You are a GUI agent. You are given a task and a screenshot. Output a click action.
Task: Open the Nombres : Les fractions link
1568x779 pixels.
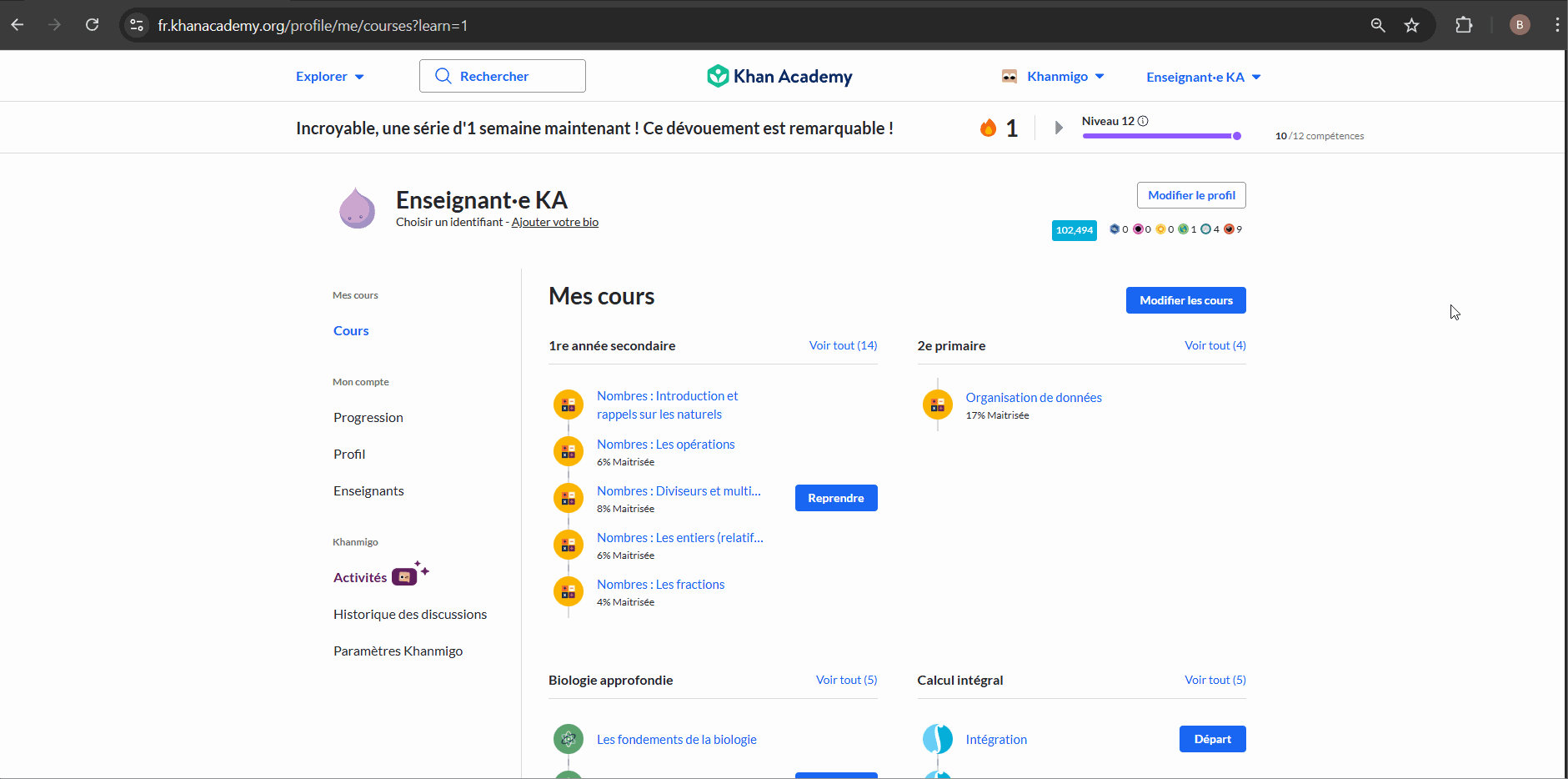coord(661,584)
